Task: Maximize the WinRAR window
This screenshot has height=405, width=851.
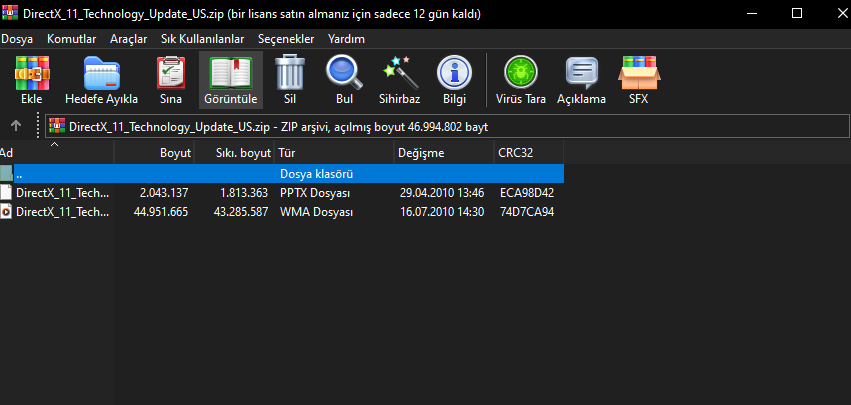Action: 797,14
